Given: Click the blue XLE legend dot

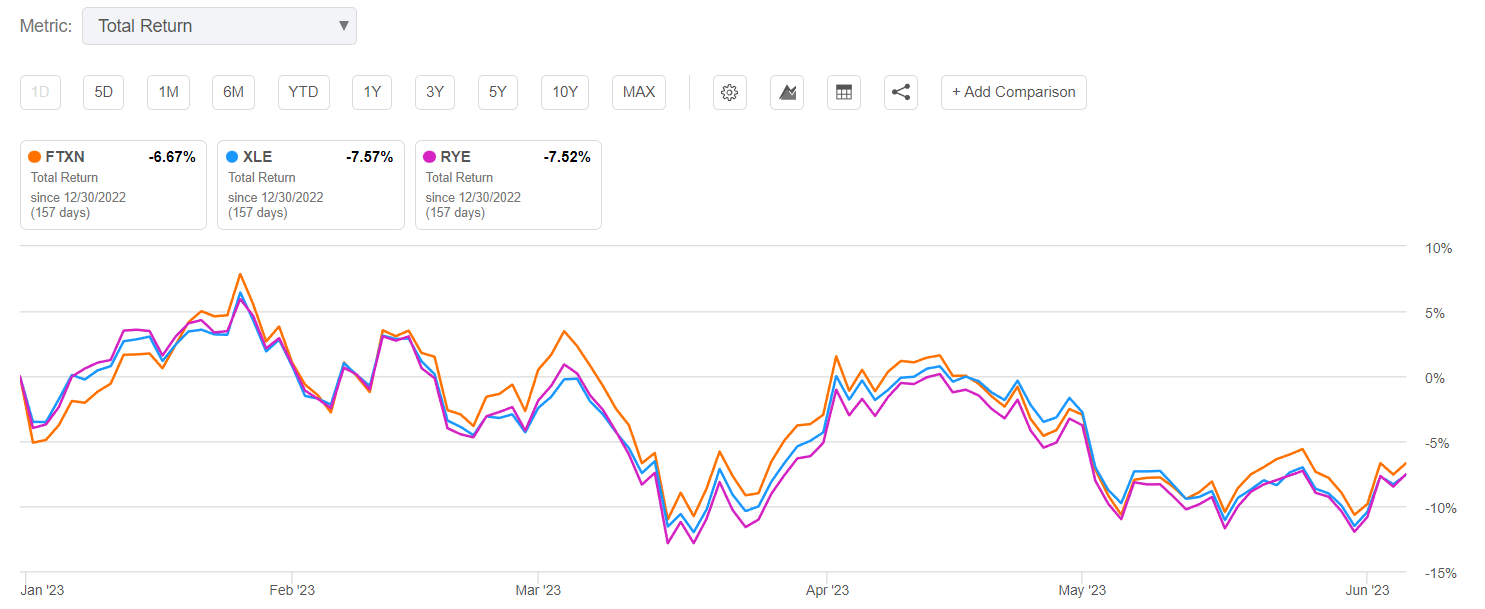Looking at the screenshot, I should [x=230, y=156].
